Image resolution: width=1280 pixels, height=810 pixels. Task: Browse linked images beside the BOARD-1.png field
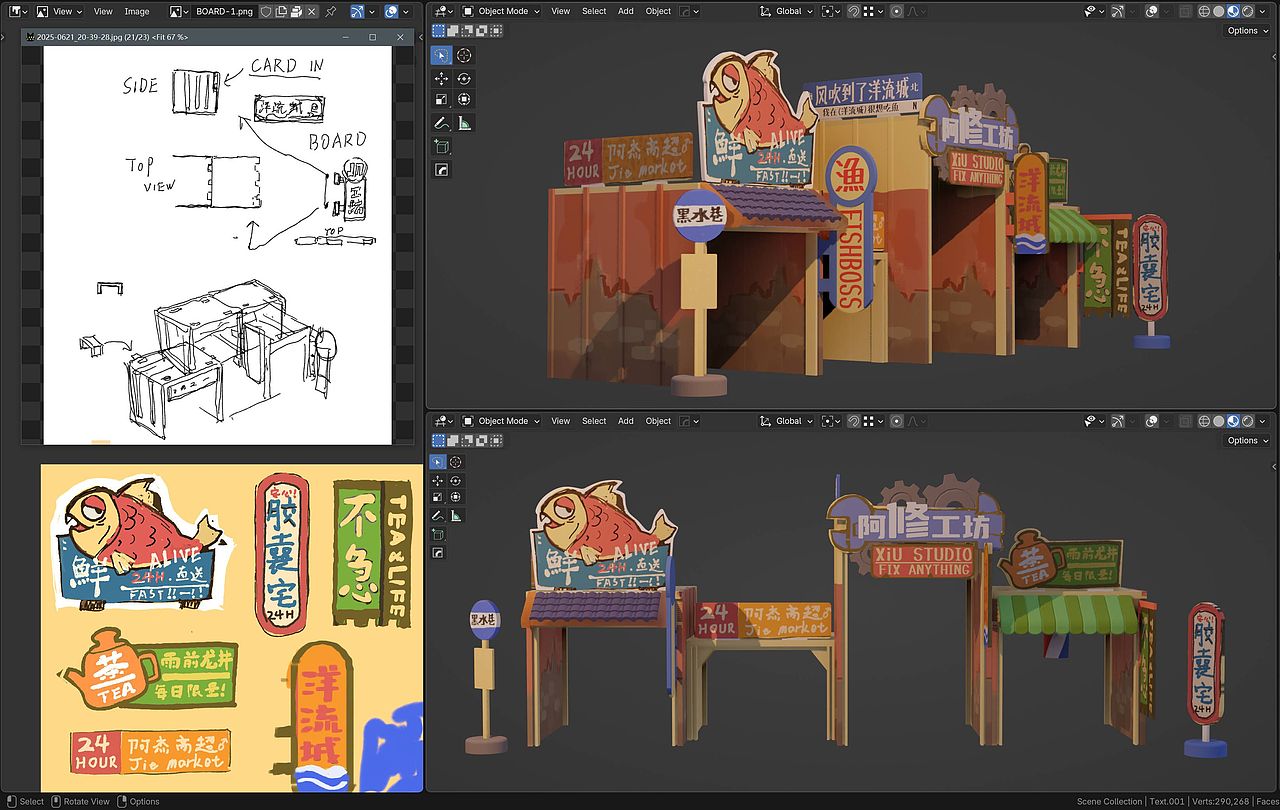[x=178, y=11]
